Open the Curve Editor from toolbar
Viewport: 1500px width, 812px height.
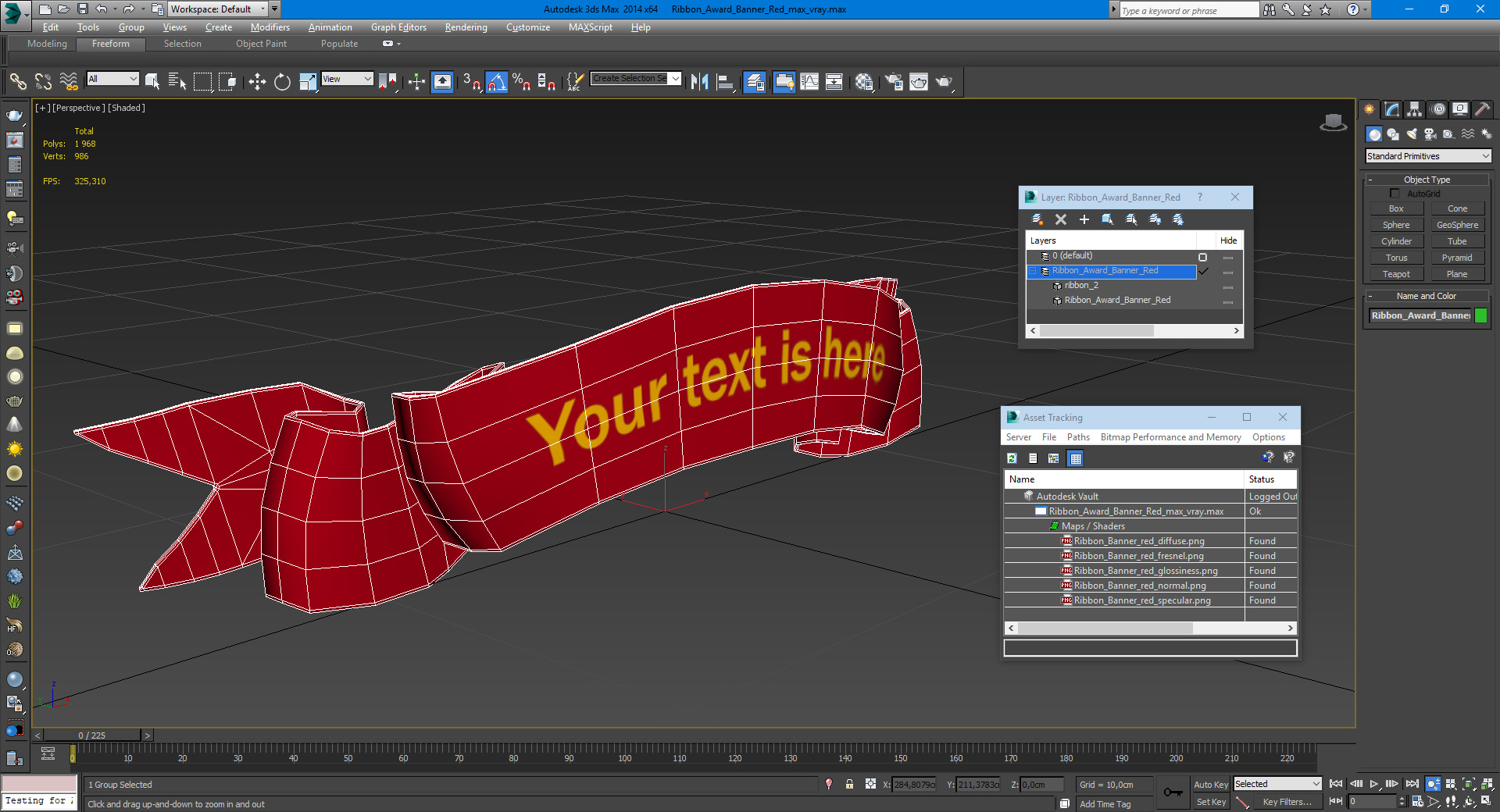click(x=809, y=81)
